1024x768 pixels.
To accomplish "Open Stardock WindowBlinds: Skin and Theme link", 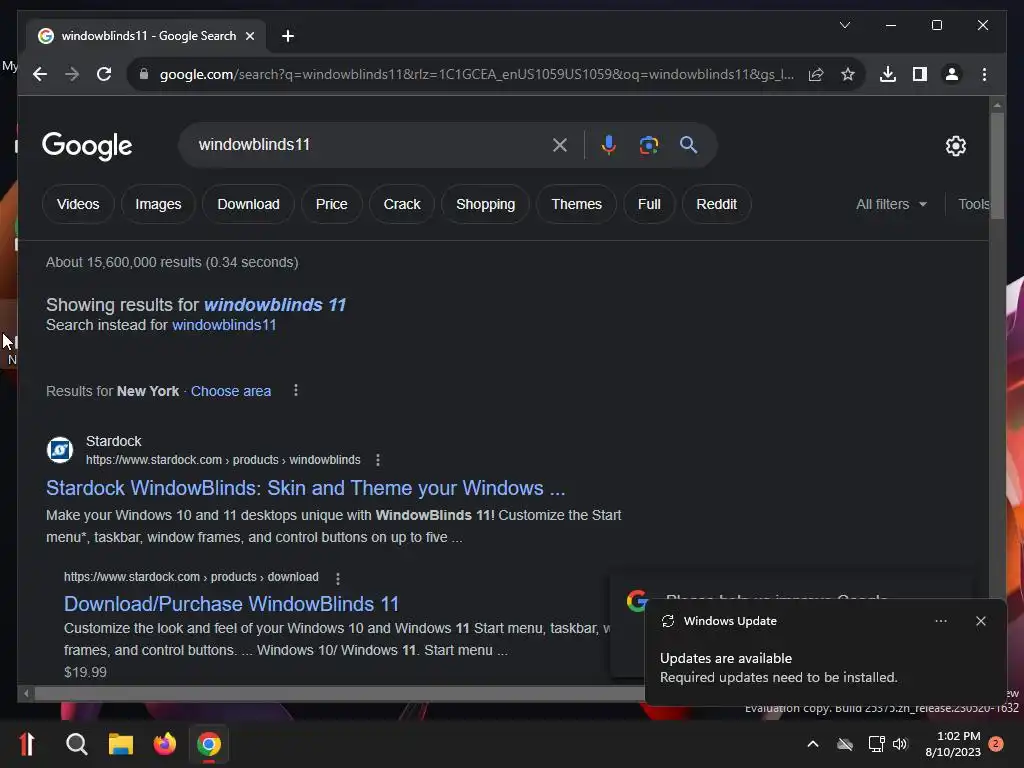I will point(306,488).
